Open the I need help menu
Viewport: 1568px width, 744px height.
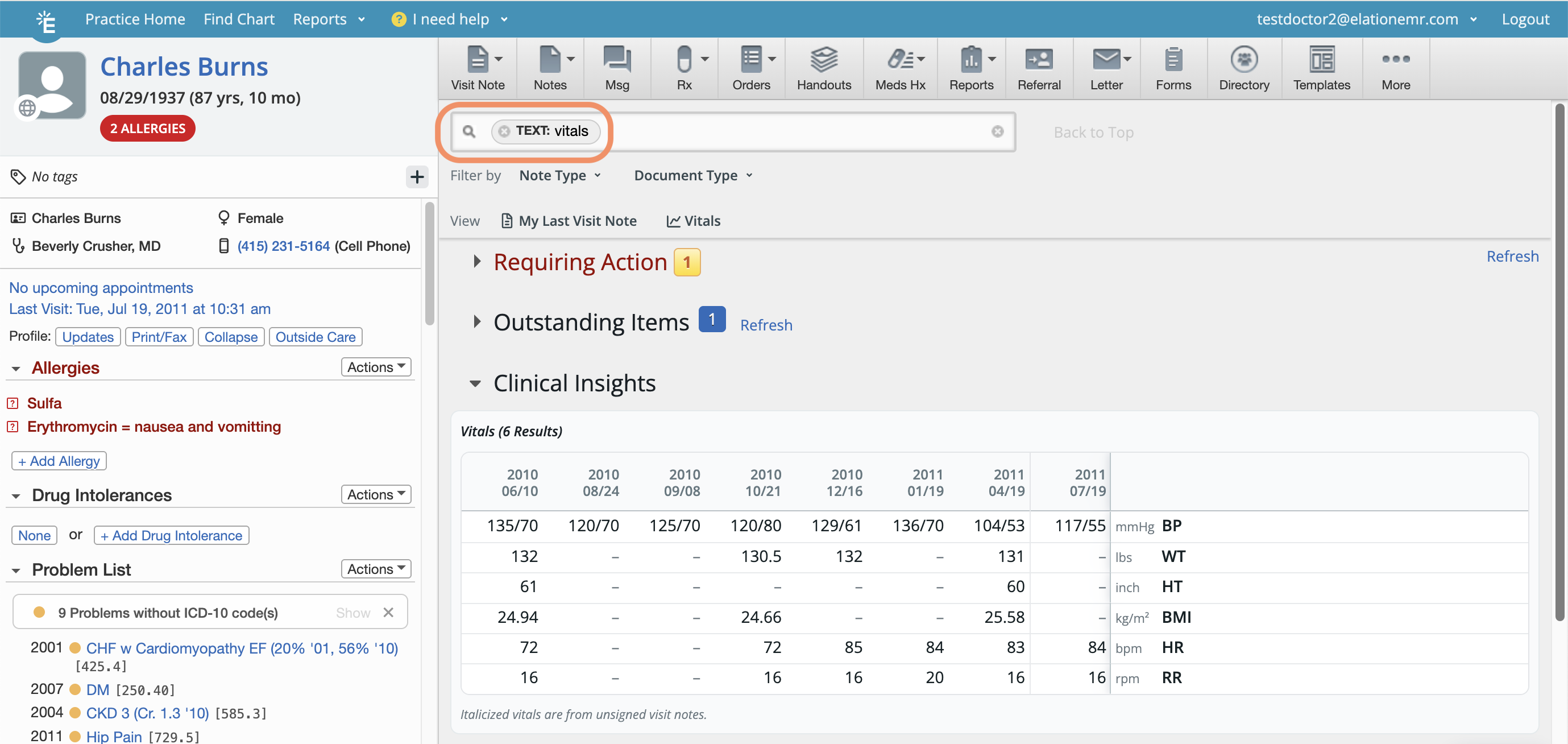(x=450, y=19)
